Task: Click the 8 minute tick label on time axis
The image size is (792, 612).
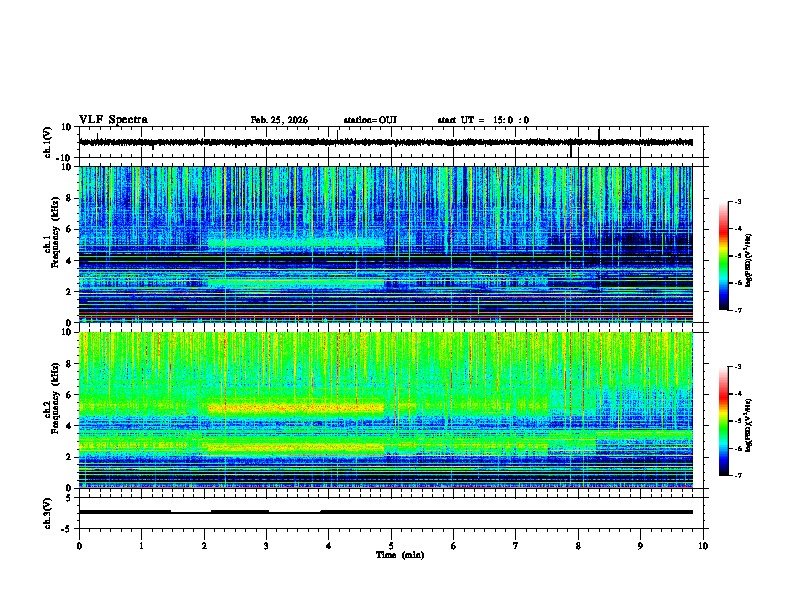Action: click(578, 546)
